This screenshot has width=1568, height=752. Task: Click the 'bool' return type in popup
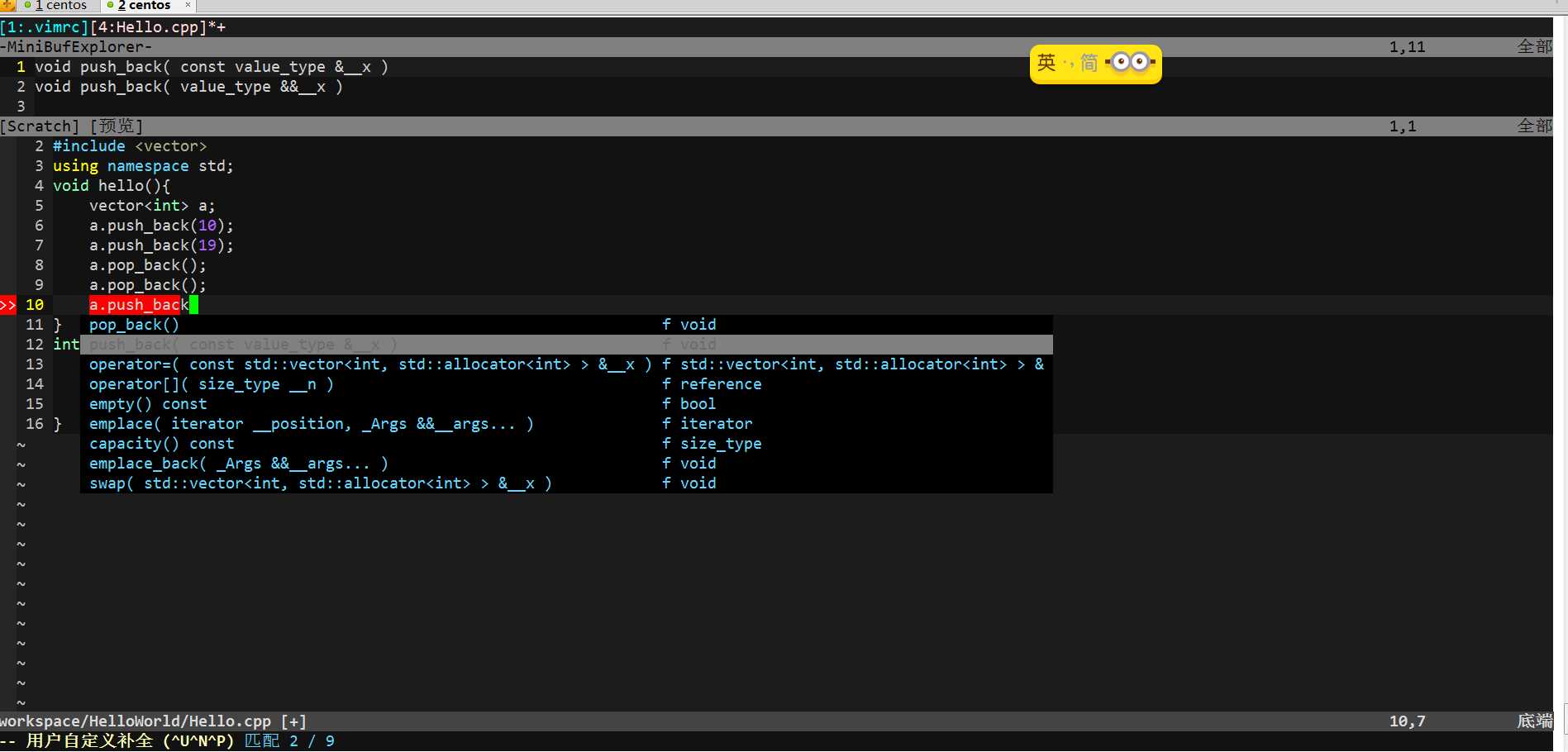point(698,404)
